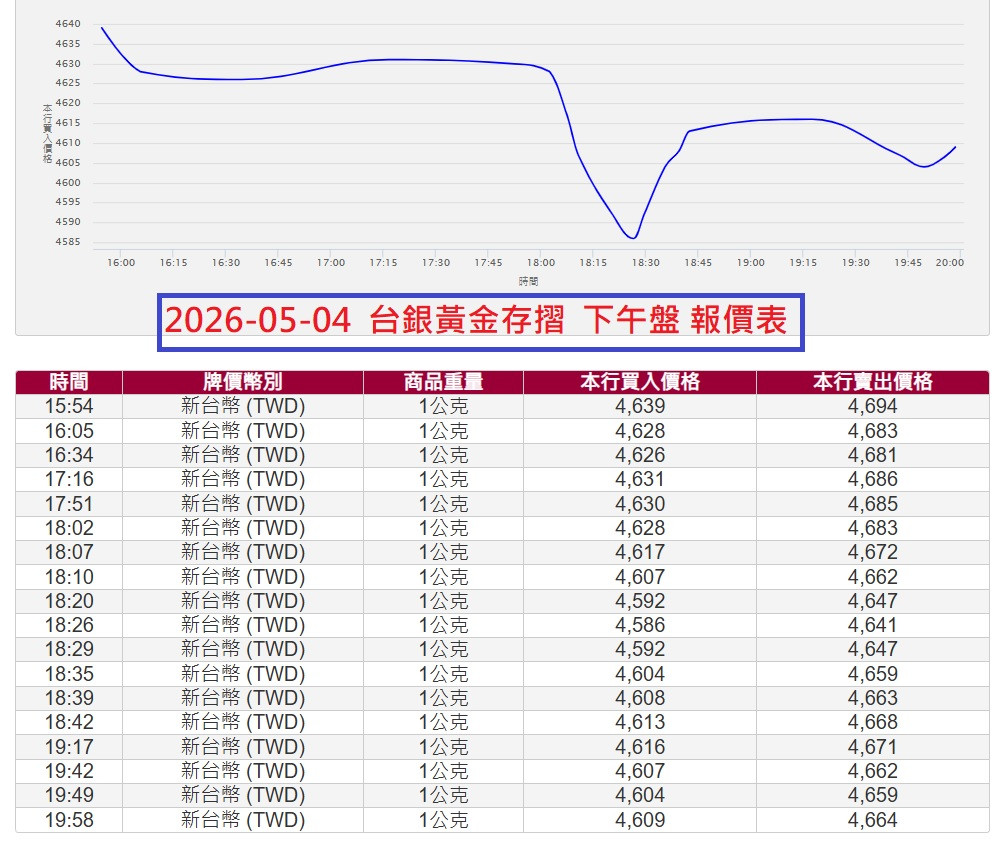Click the 商品重量 column header

443,381
